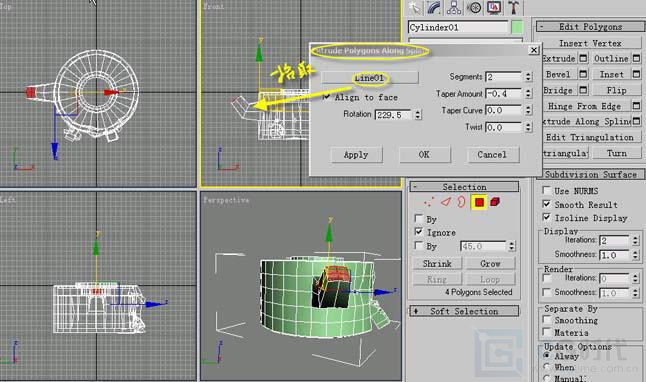Open Extrude settings box icon

click(583, 58)
